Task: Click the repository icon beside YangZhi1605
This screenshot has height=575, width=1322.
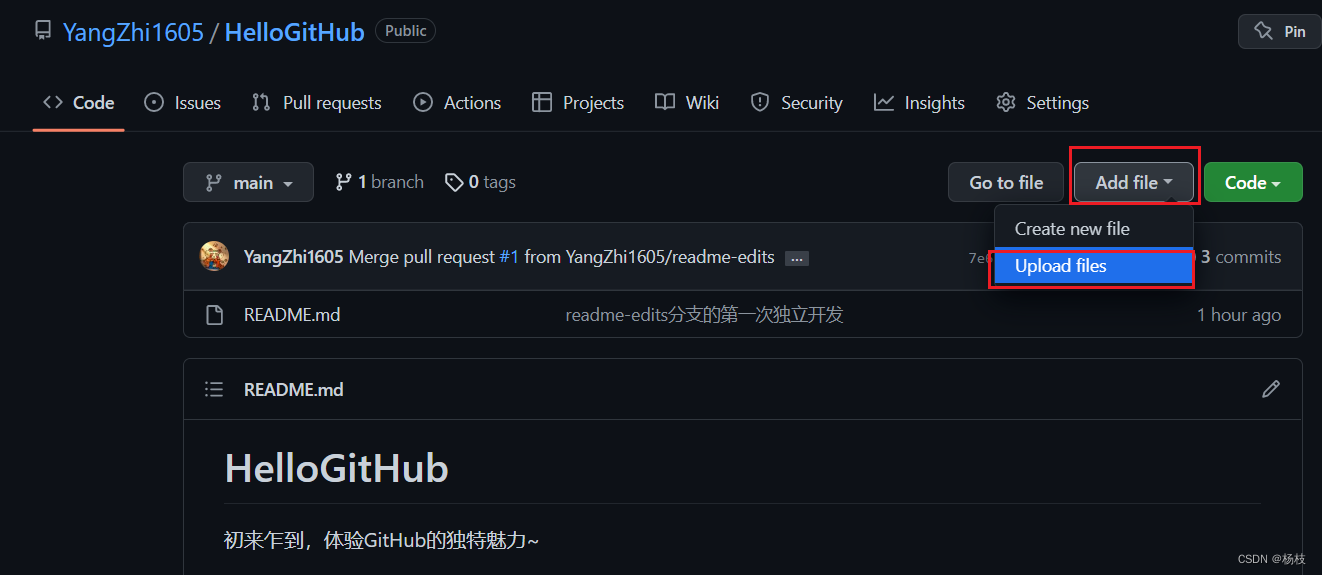Action: pos(43,31)
